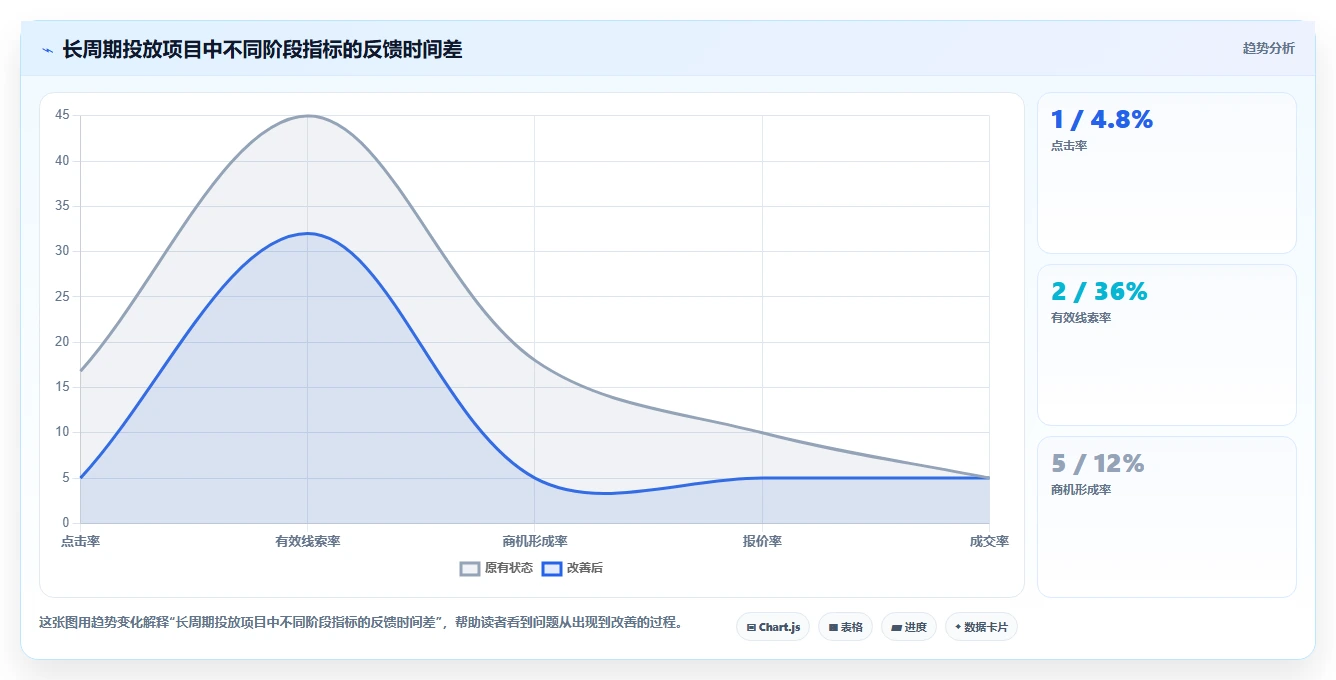Click the description text beginning 这张图用趋势变化解释
Viewport: 1336px width, 680px height.
click(x=363, y=622)
